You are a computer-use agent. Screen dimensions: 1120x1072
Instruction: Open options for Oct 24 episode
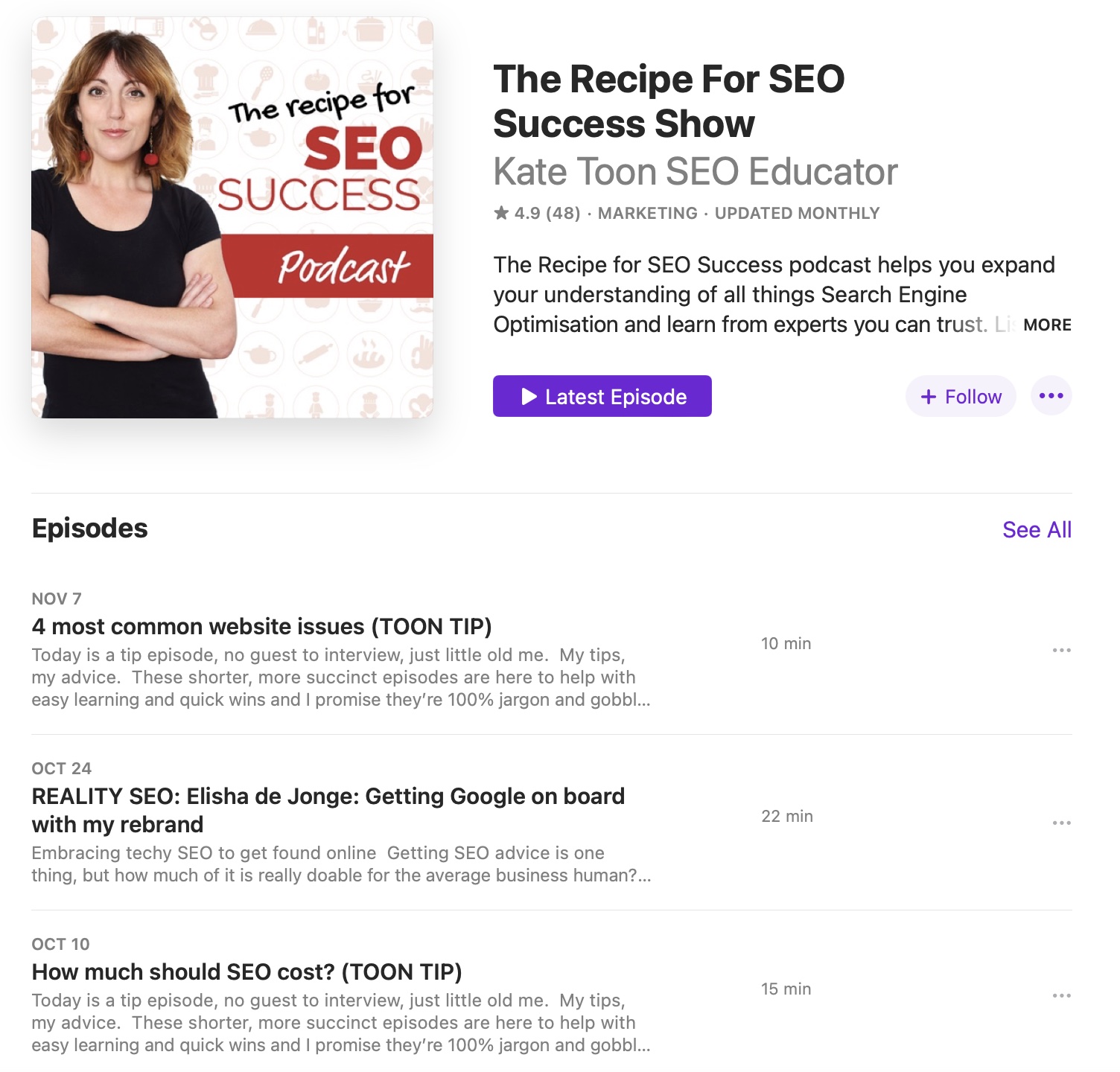point(1061,823)
